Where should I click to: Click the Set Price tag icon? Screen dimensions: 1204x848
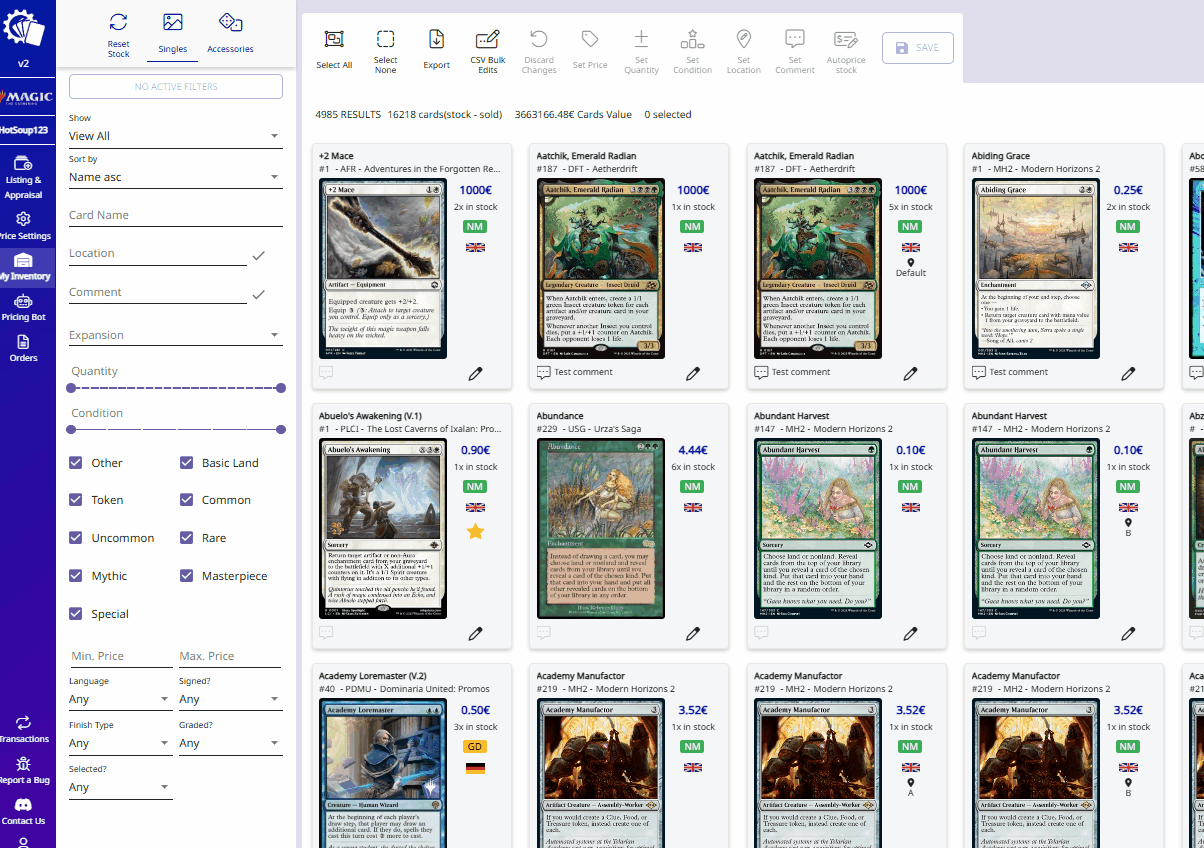(590, 39)
